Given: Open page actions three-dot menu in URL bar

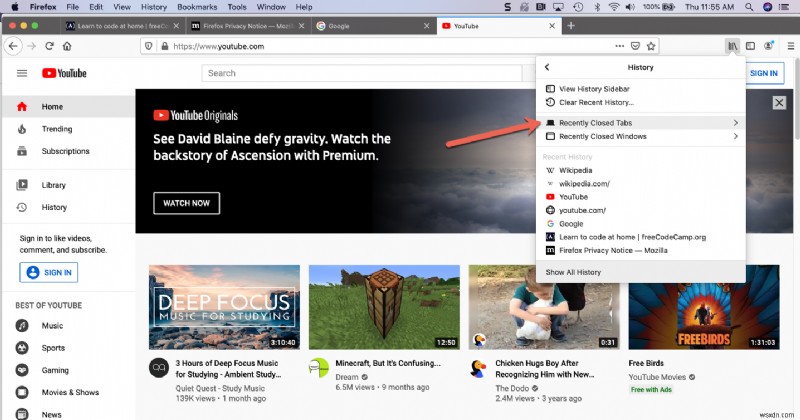Looking at the screenshot, I should [x=619, y=46].
